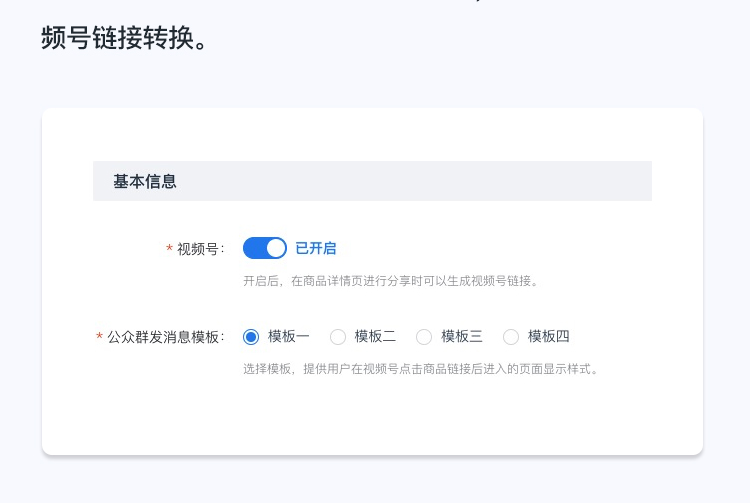Click the 已开启 status text
750x503 pixels.
click(316, 248)
